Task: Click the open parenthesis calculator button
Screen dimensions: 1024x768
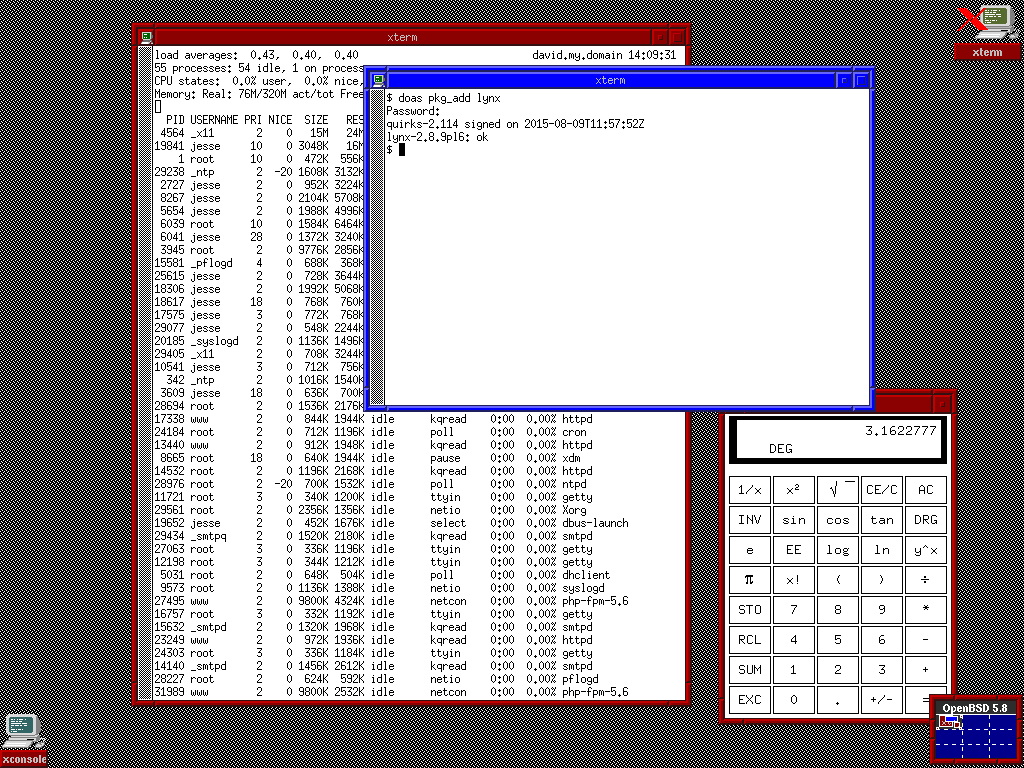Action: pyautogui.click(x=838, y=580)
